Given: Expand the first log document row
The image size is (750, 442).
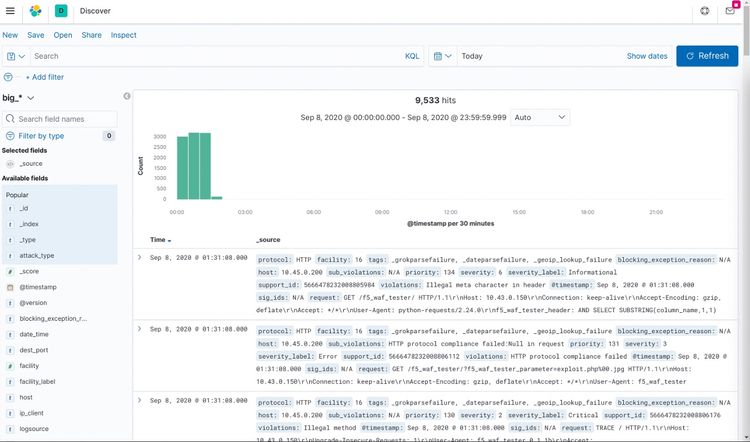Looking at the screenshot, I should point(139,258).
